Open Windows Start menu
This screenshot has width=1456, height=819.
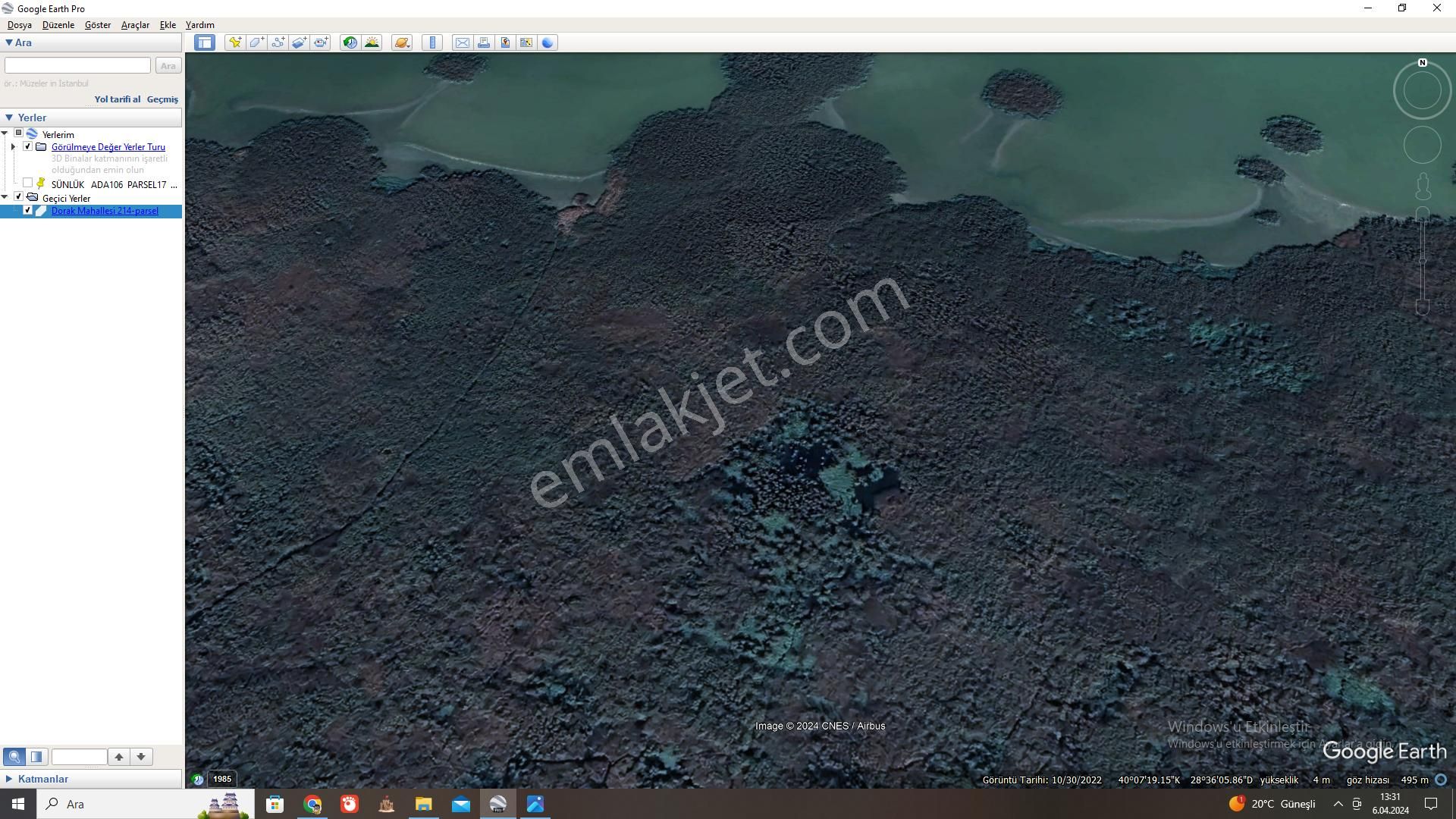click(x=18, y=804)
